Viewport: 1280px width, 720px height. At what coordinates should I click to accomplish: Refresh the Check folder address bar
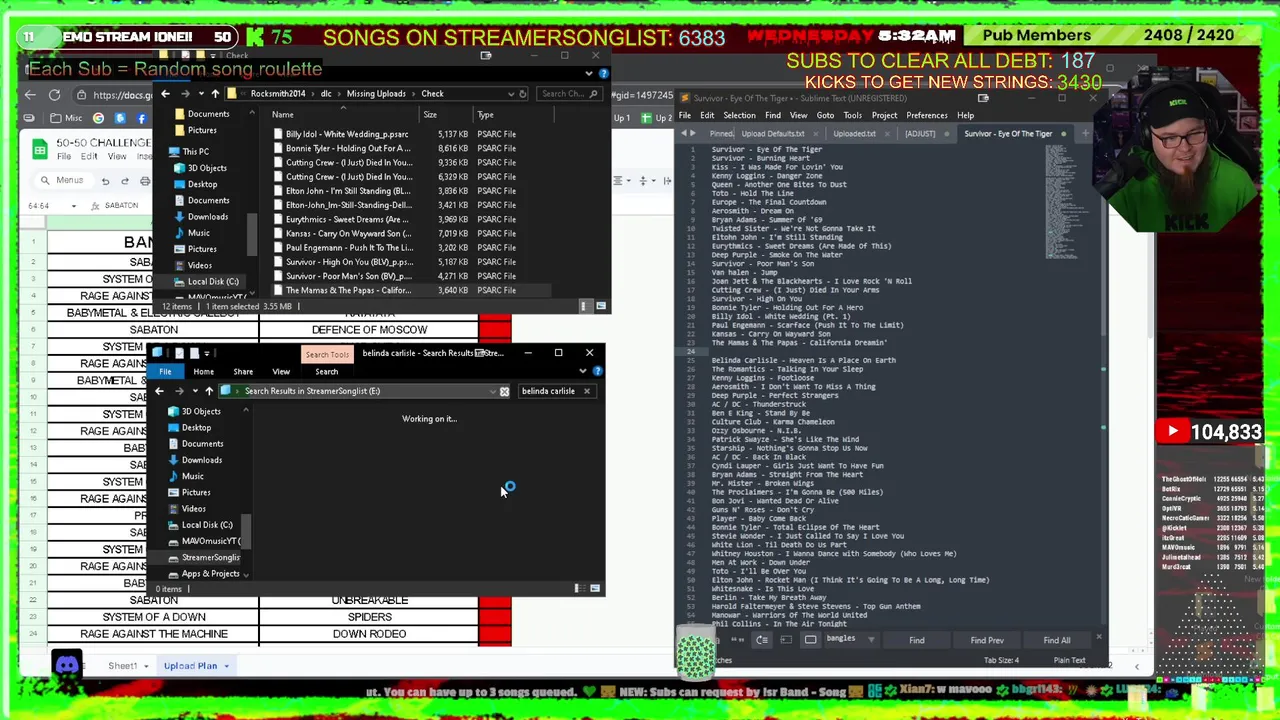click(523, 94)
